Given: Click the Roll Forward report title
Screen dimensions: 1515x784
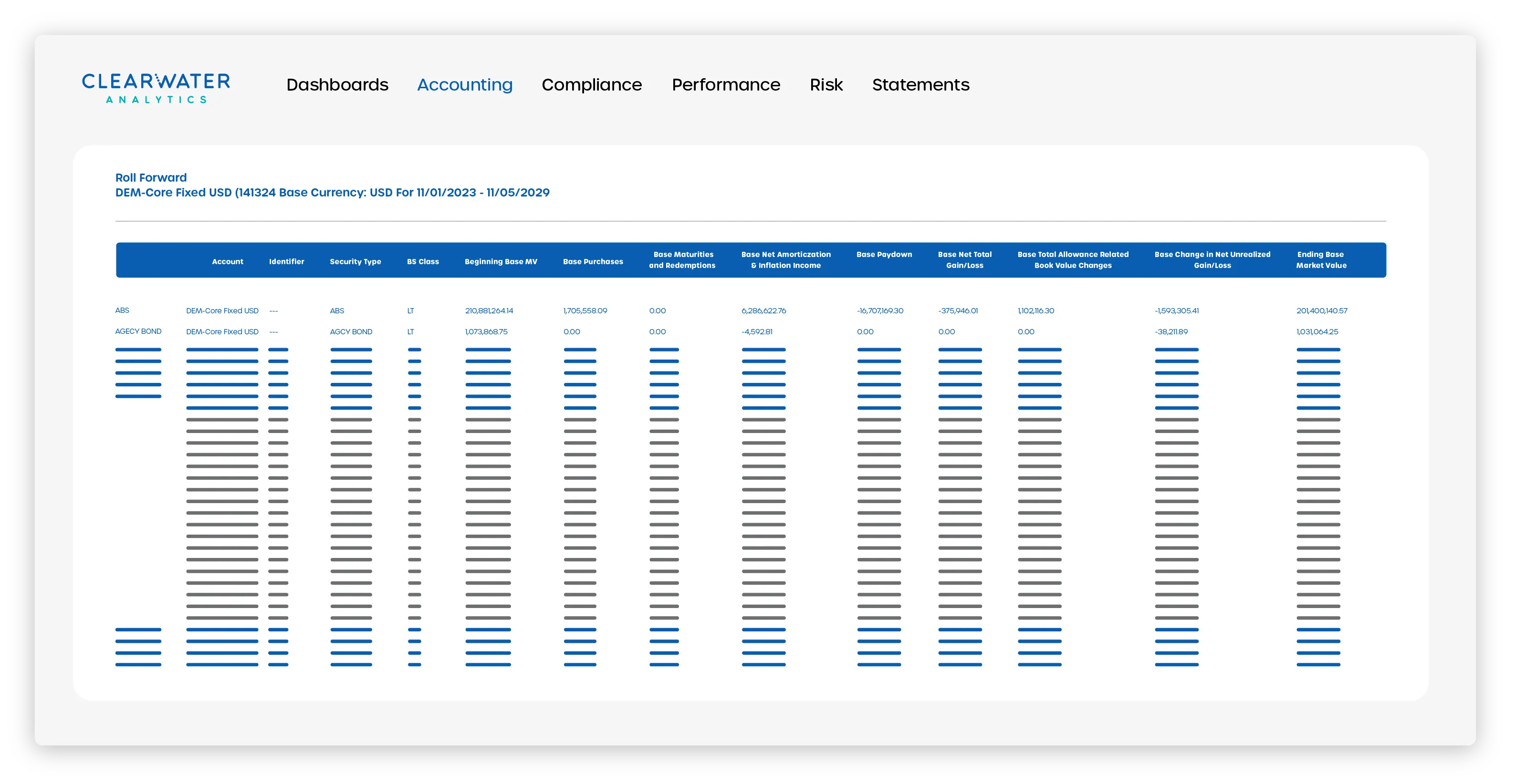Looking at the screenshot, I should (151, 177).
